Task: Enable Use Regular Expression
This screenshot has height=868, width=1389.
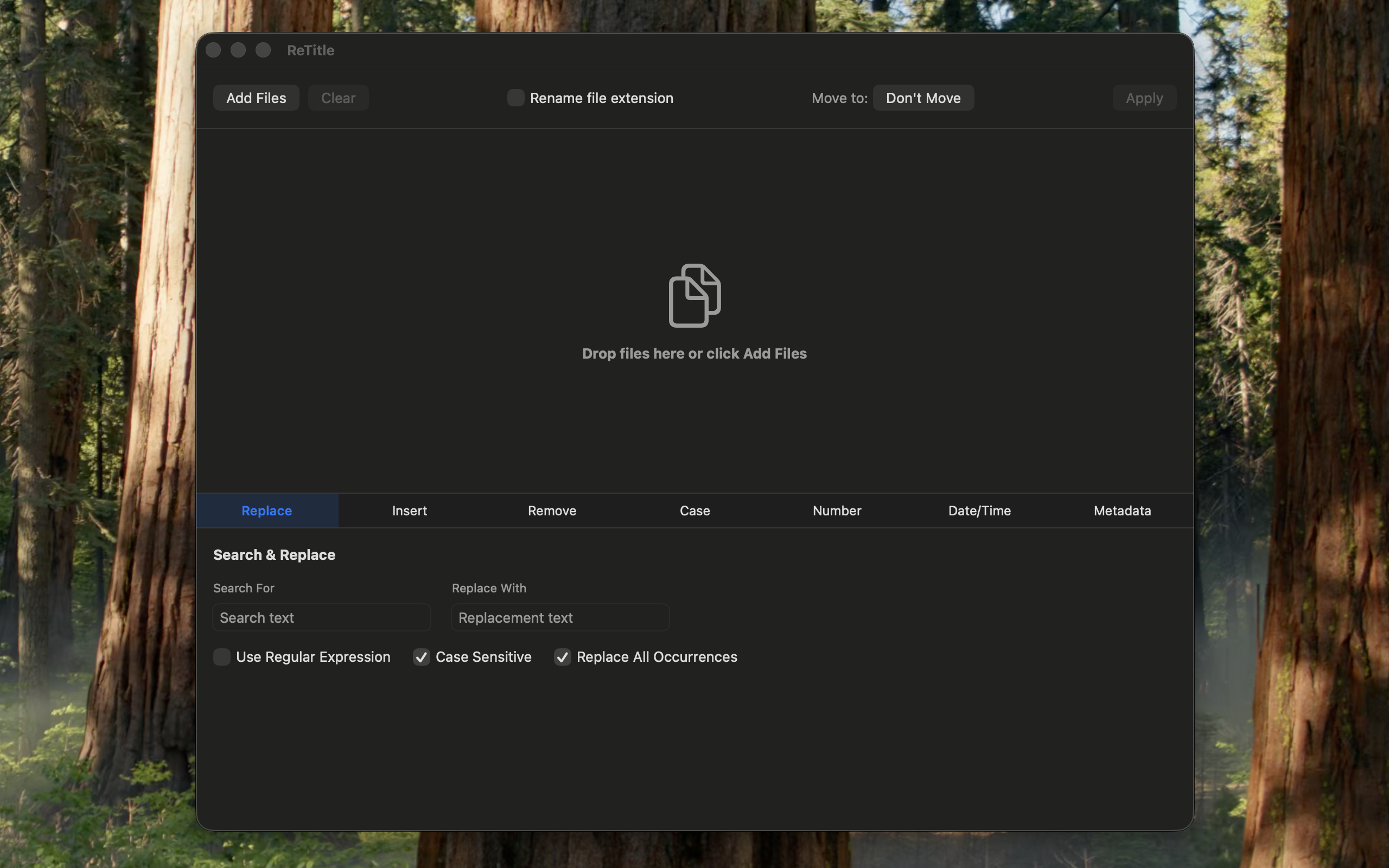Action: (x=221, y=657)
